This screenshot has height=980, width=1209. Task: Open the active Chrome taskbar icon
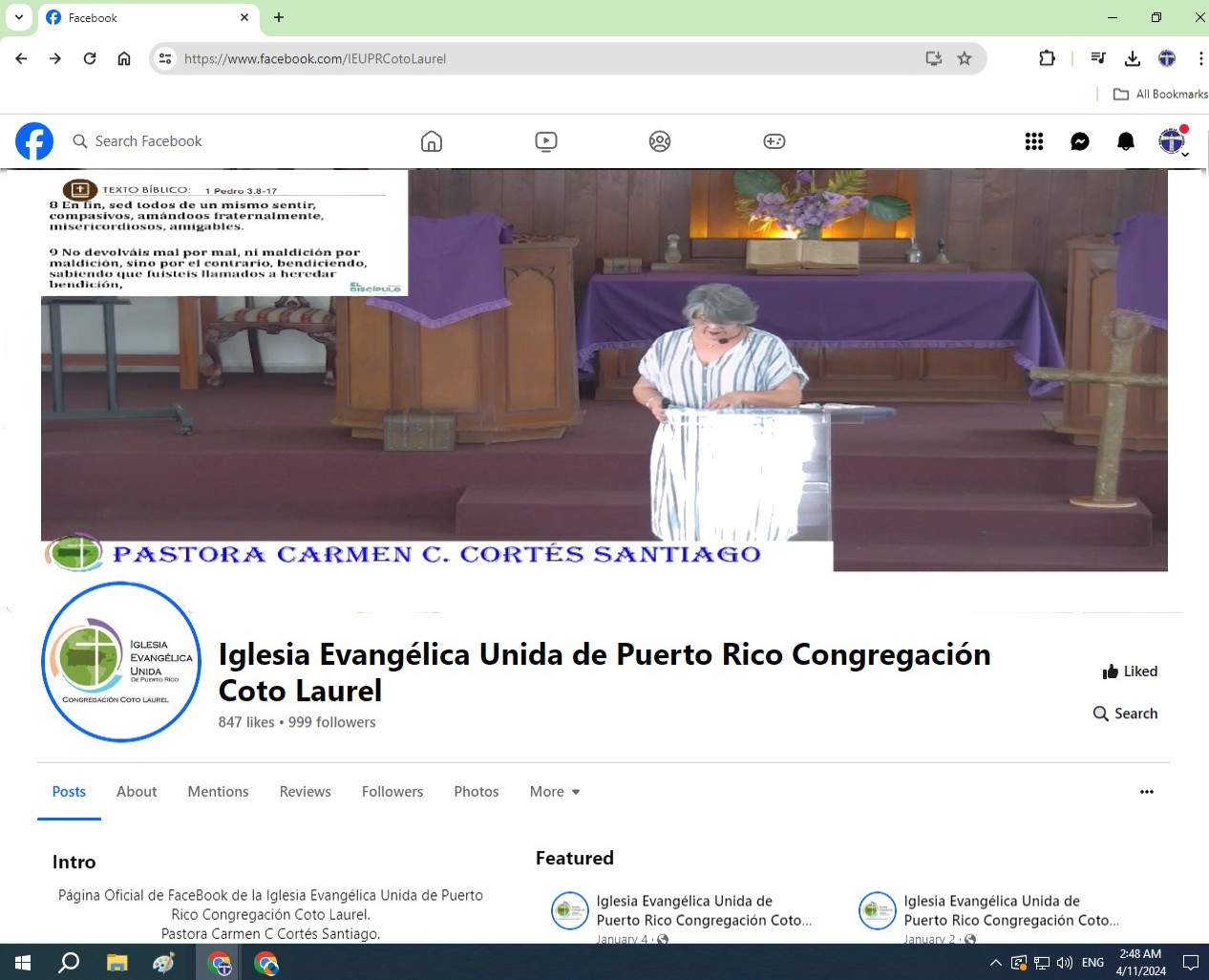pyautogui.click(x=220, y=963)
